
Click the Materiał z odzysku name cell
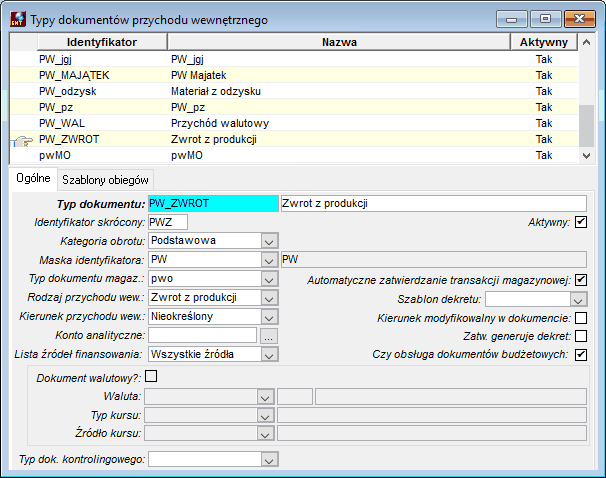tap(216, 91)
